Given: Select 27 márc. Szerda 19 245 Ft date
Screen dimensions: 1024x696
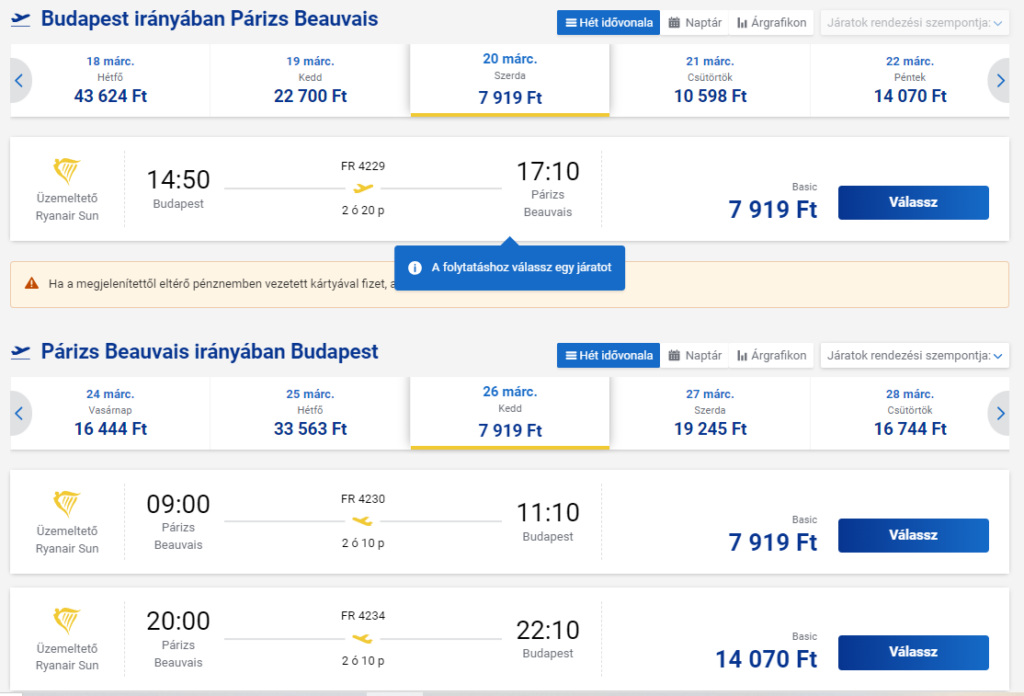Looking at the screenshot, I should 710,413.
